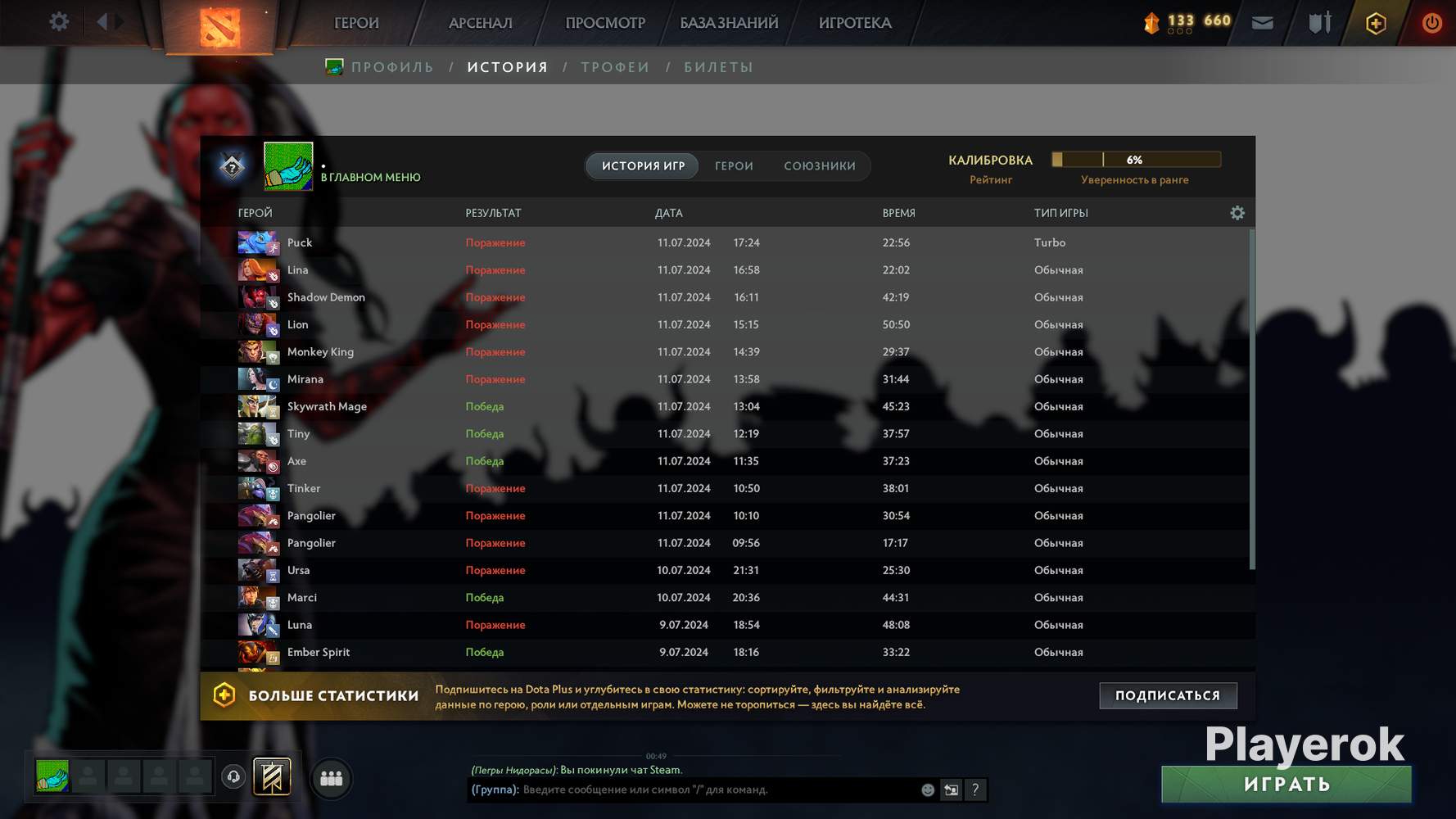The height and width of the screenshot is (819, 1456).
Task: Click the profile avatar in history panel
Action: pyautogui.click(x=288, y=166)
